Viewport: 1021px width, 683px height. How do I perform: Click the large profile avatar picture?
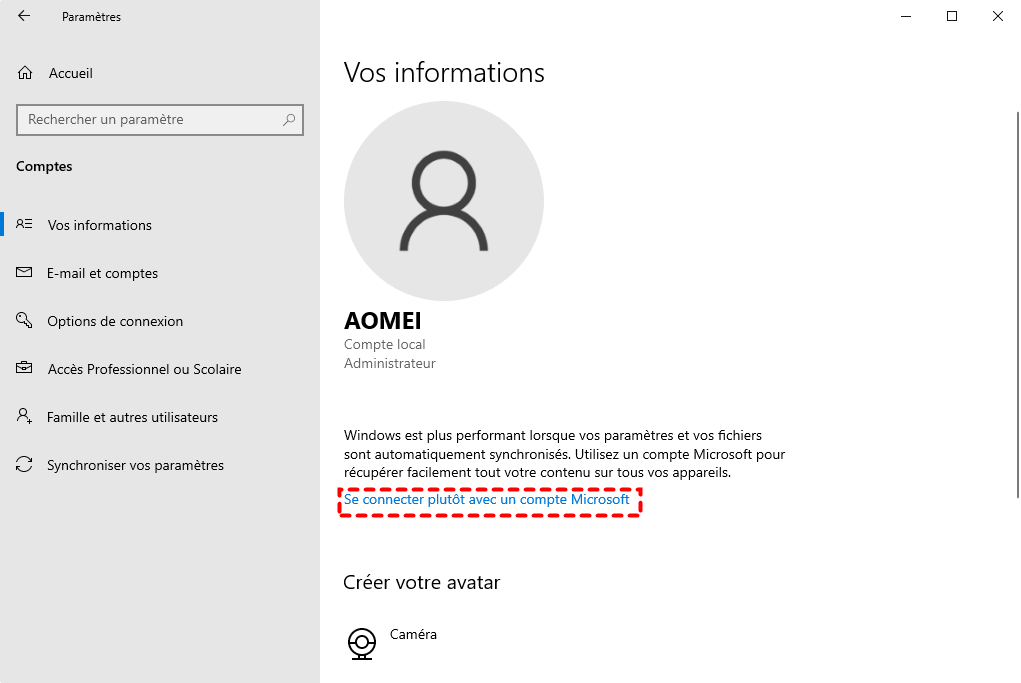click(x=444, y=200)
